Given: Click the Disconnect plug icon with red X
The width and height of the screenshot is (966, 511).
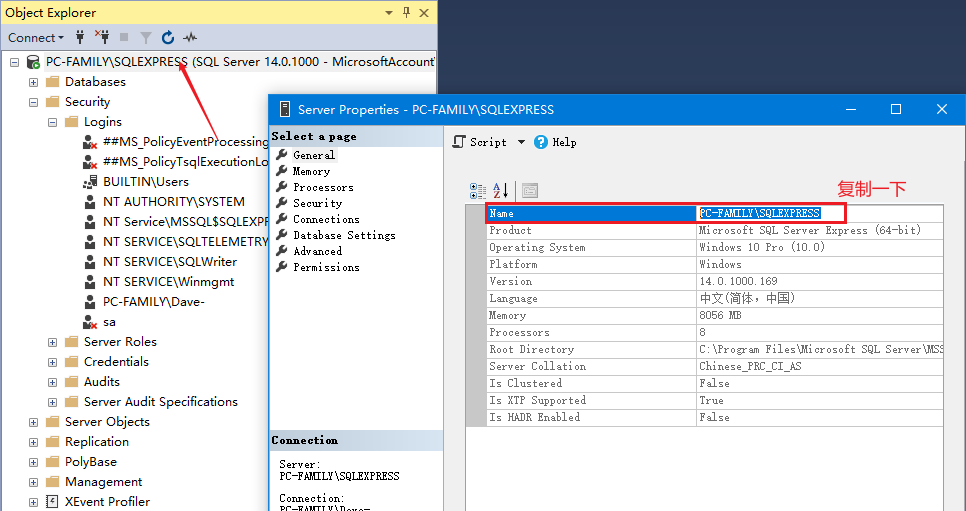Looking at the screenshot, I should coord(102,38).
